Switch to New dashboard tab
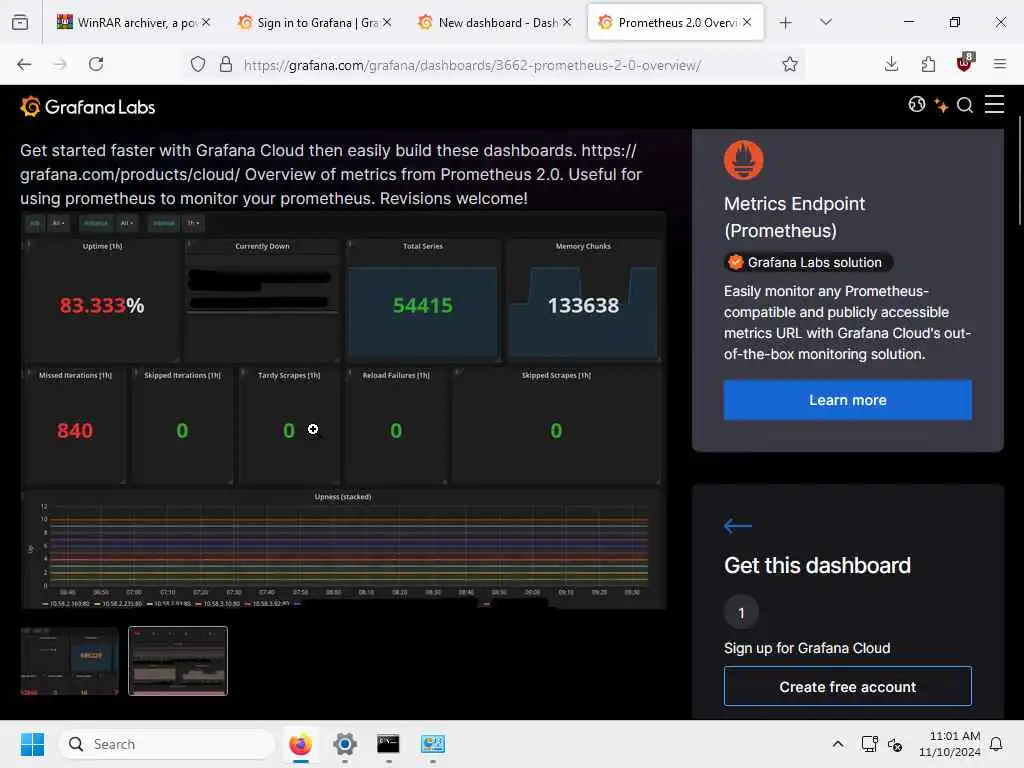Viewport: 1024px width, 768px height. (494, 22)
